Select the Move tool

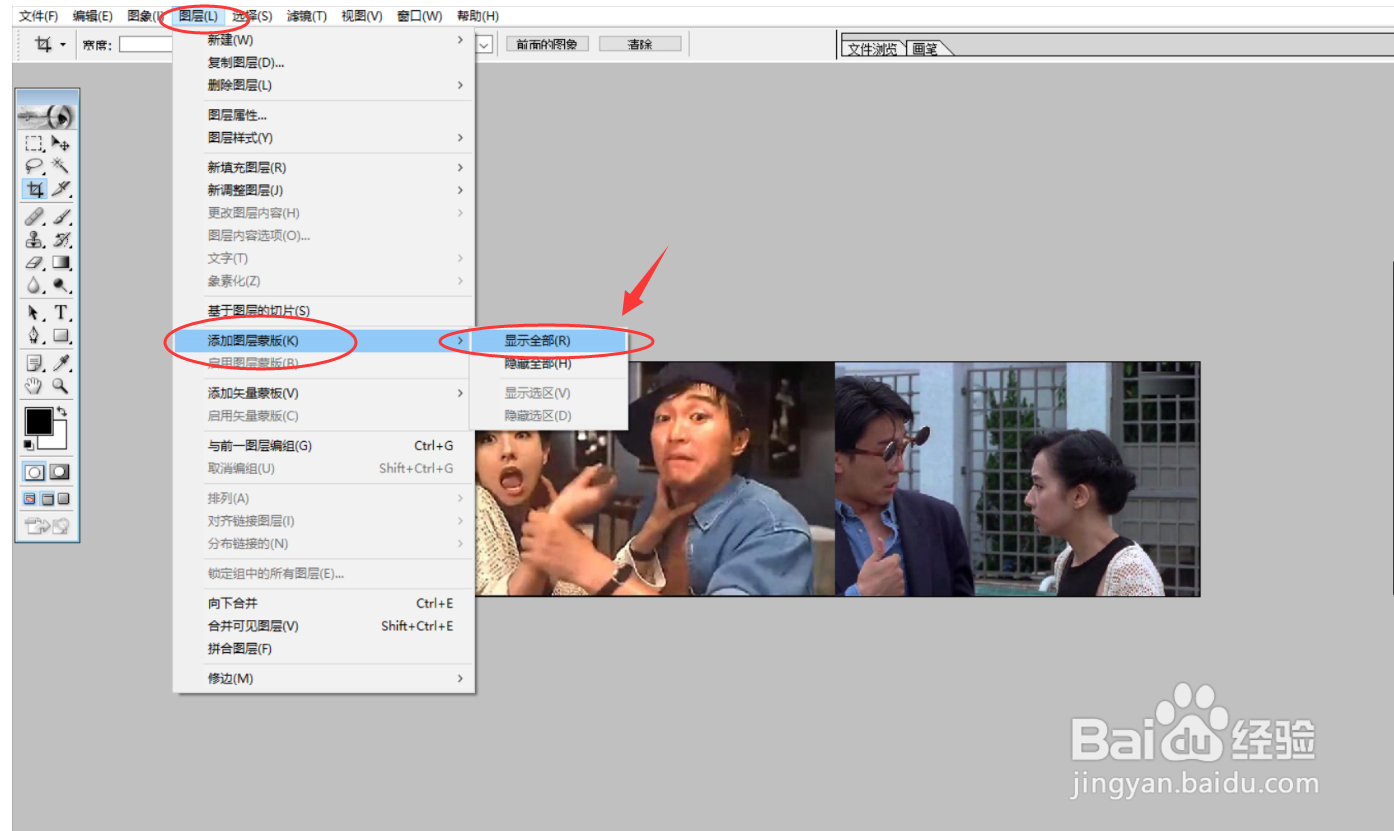61,143
